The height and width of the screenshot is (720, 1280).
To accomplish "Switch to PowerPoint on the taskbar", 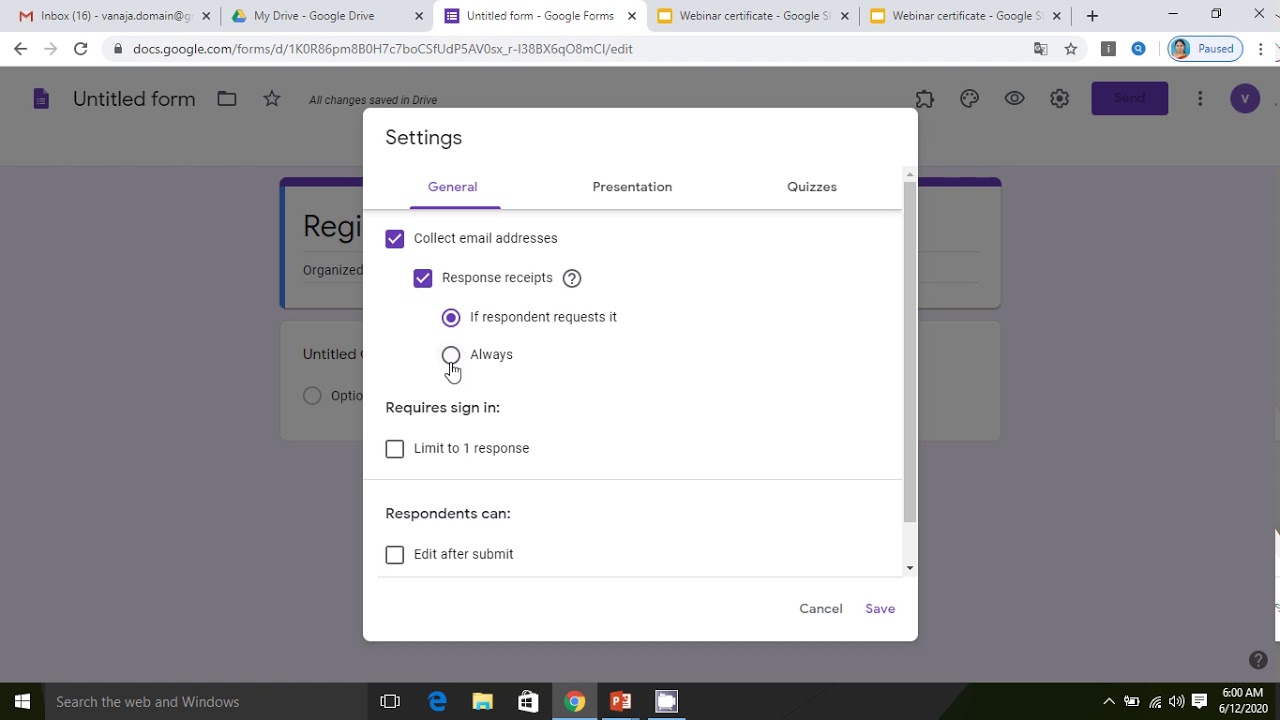I will (x=620, y=702).
